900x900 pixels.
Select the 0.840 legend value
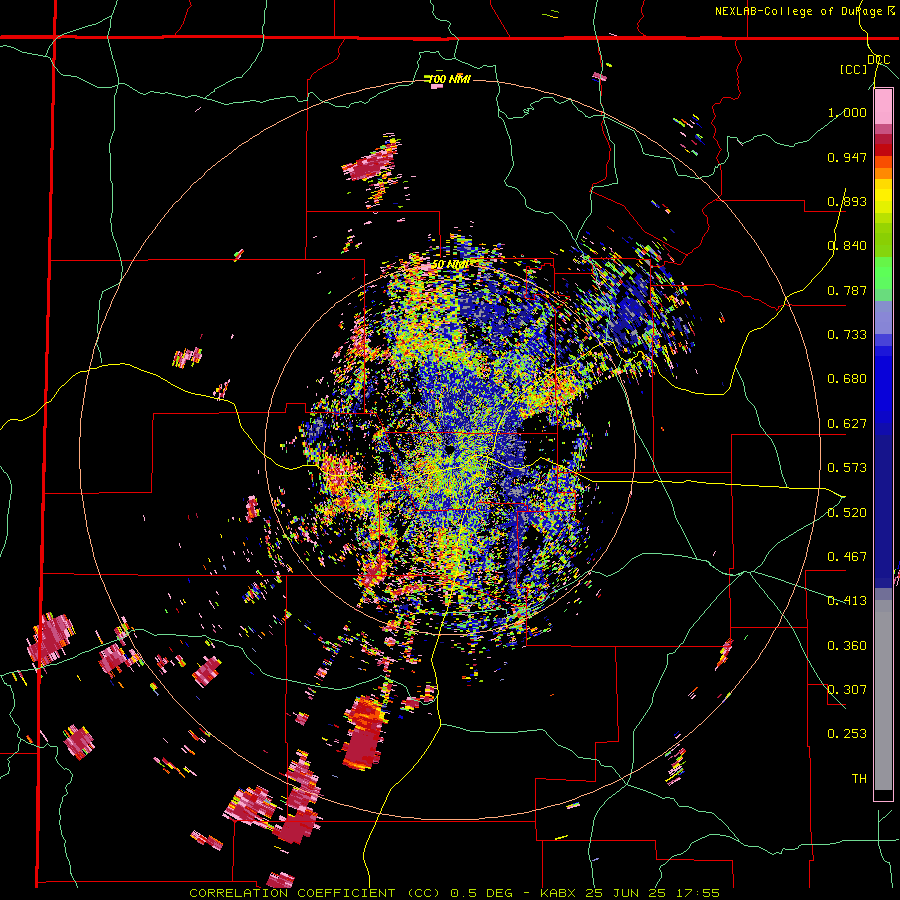(847, 246)
